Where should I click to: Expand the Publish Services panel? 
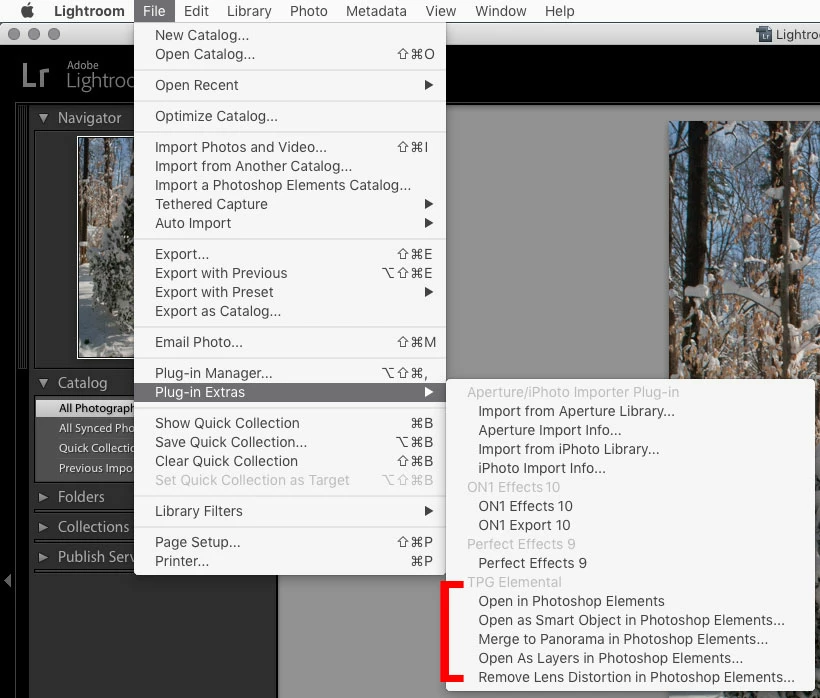coord(43,557)
